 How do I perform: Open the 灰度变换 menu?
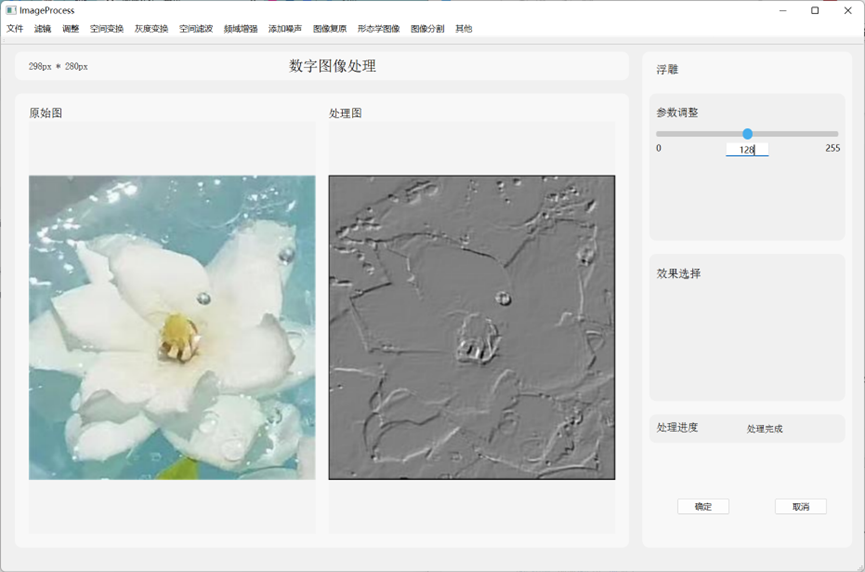pyautogui.click(x=152, y=29)
